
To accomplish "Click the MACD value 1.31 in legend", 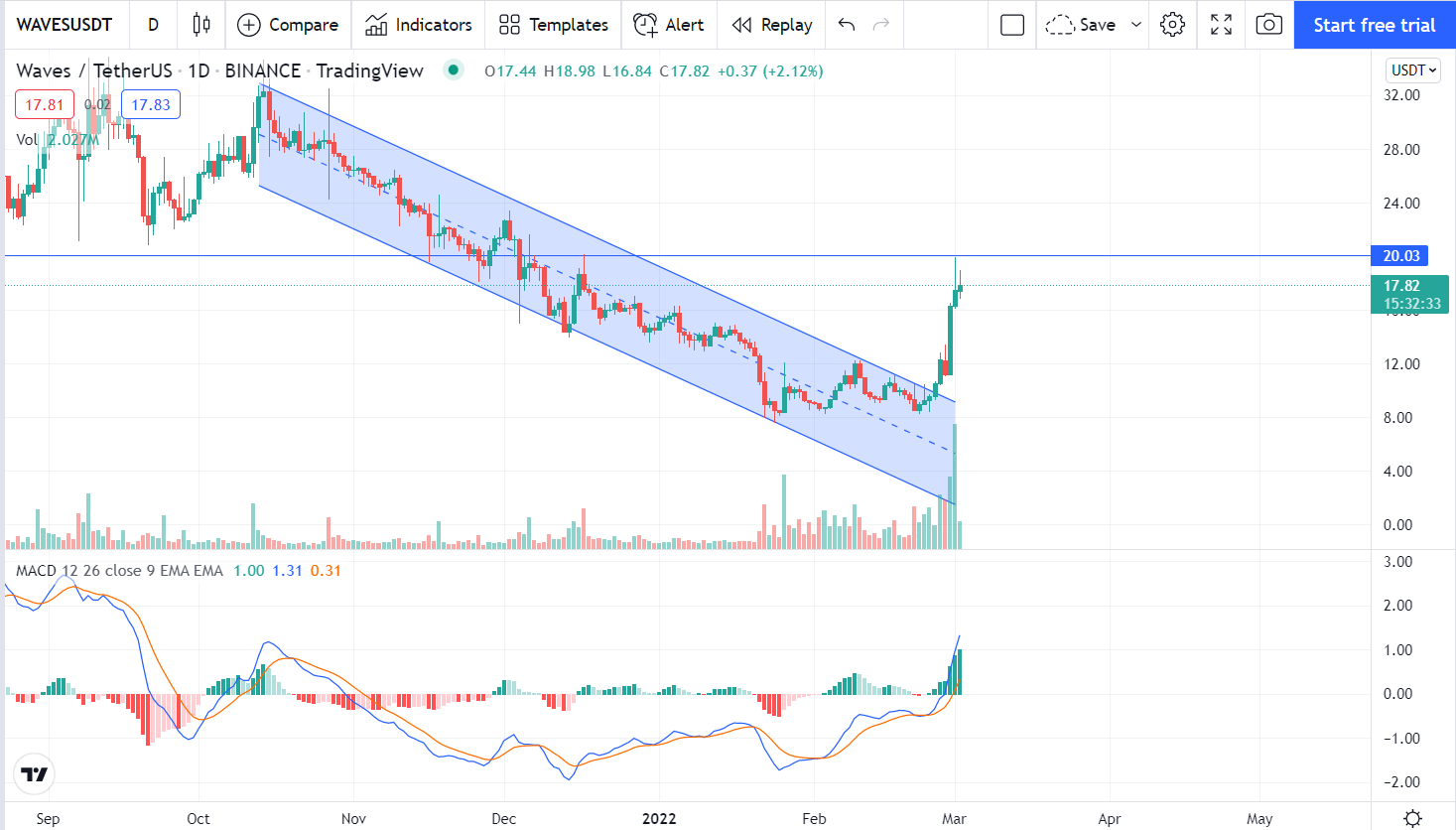I will point(287,571).
